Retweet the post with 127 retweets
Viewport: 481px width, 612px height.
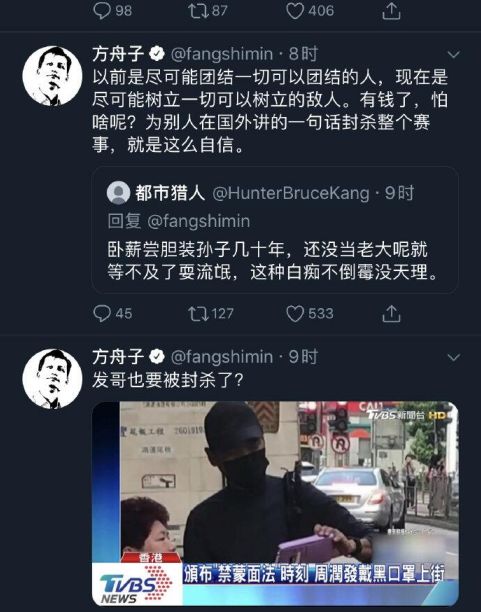(x=198, y=313)
